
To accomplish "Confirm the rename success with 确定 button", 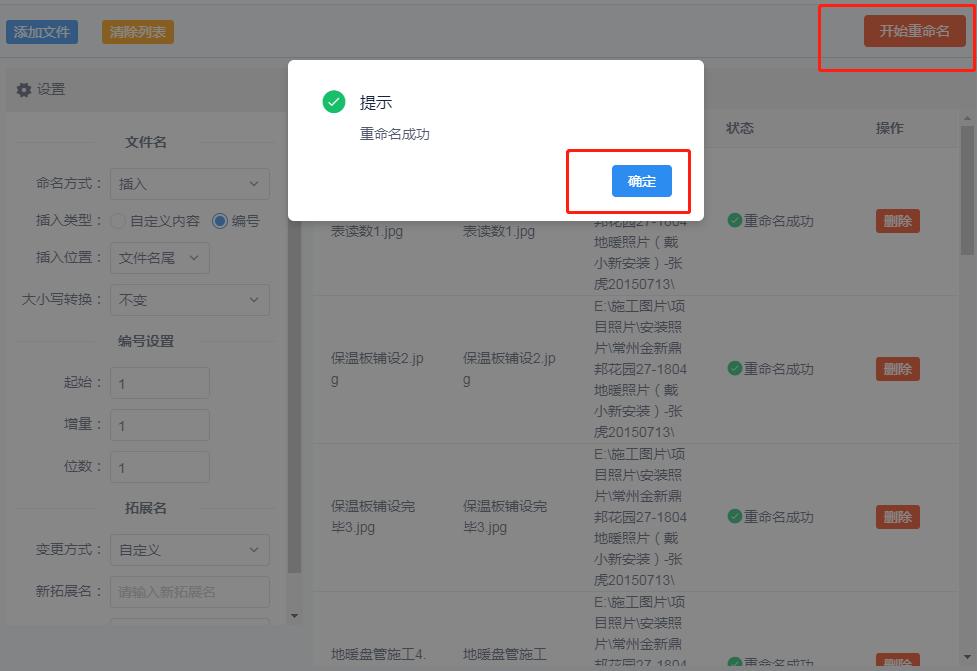I will point(641,181).
